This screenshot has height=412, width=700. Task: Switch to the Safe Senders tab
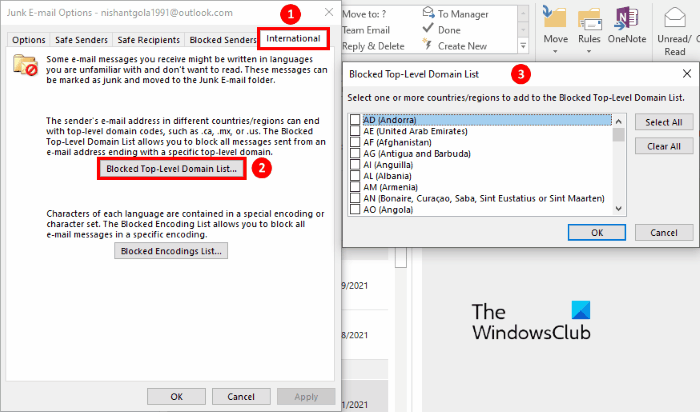[x=81, y=40]
